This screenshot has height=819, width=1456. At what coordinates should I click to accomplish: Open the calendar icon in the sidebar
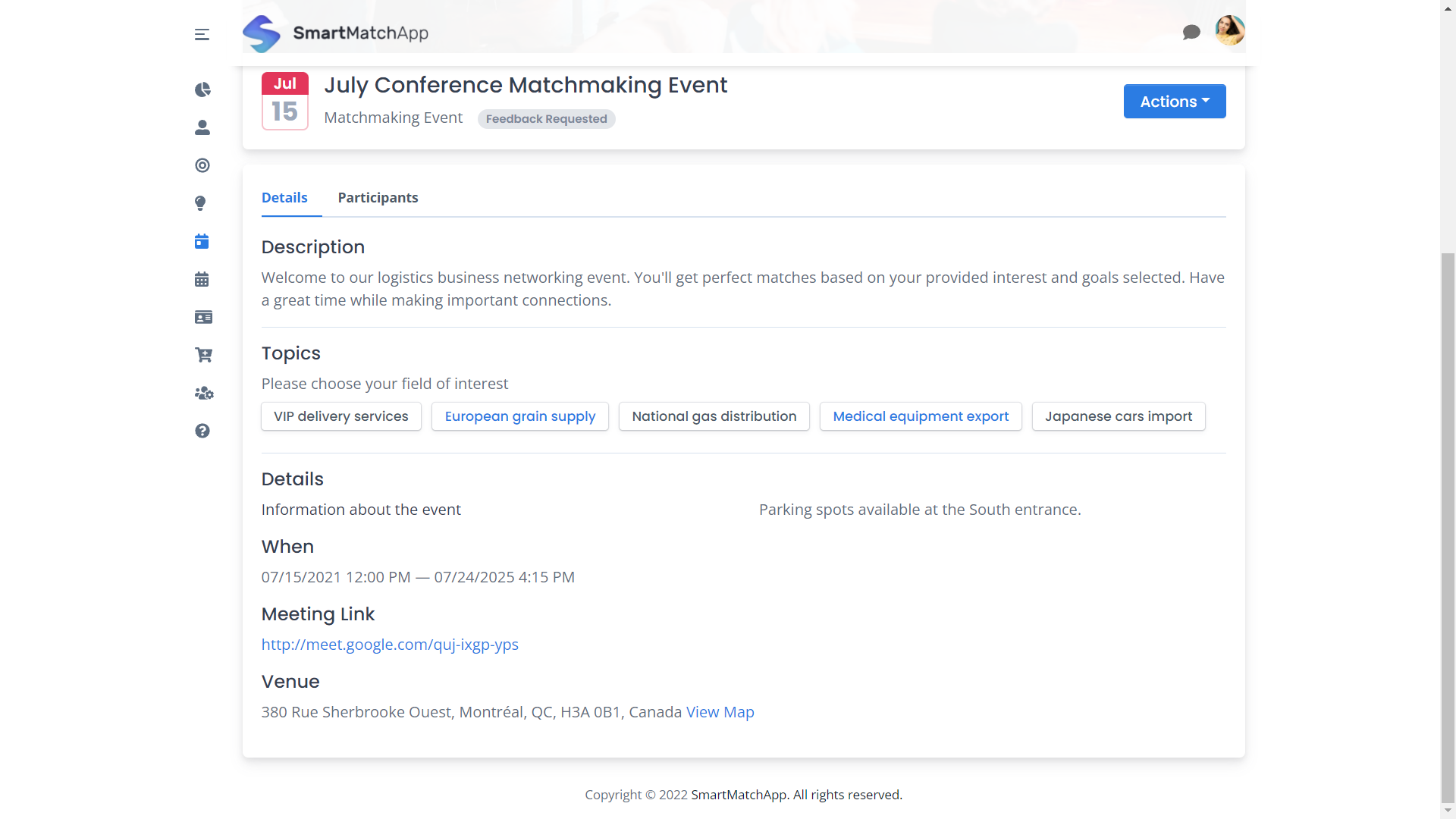point(201,279)
